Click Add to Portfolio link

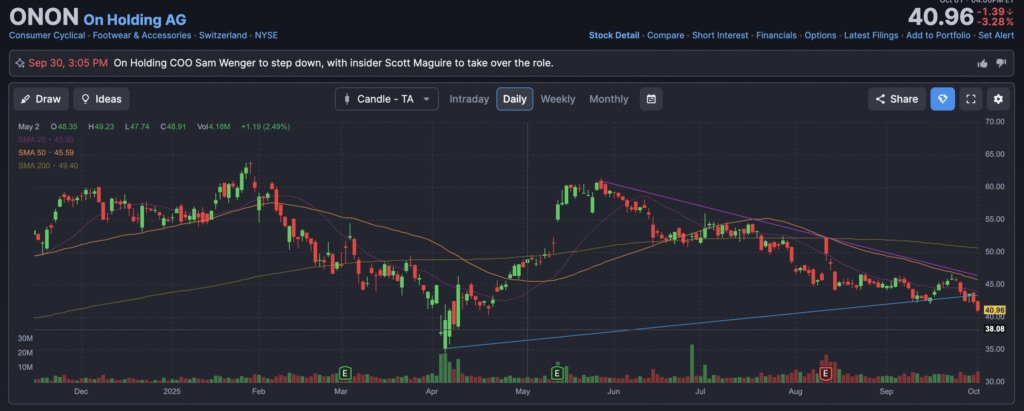coord(927,35)
